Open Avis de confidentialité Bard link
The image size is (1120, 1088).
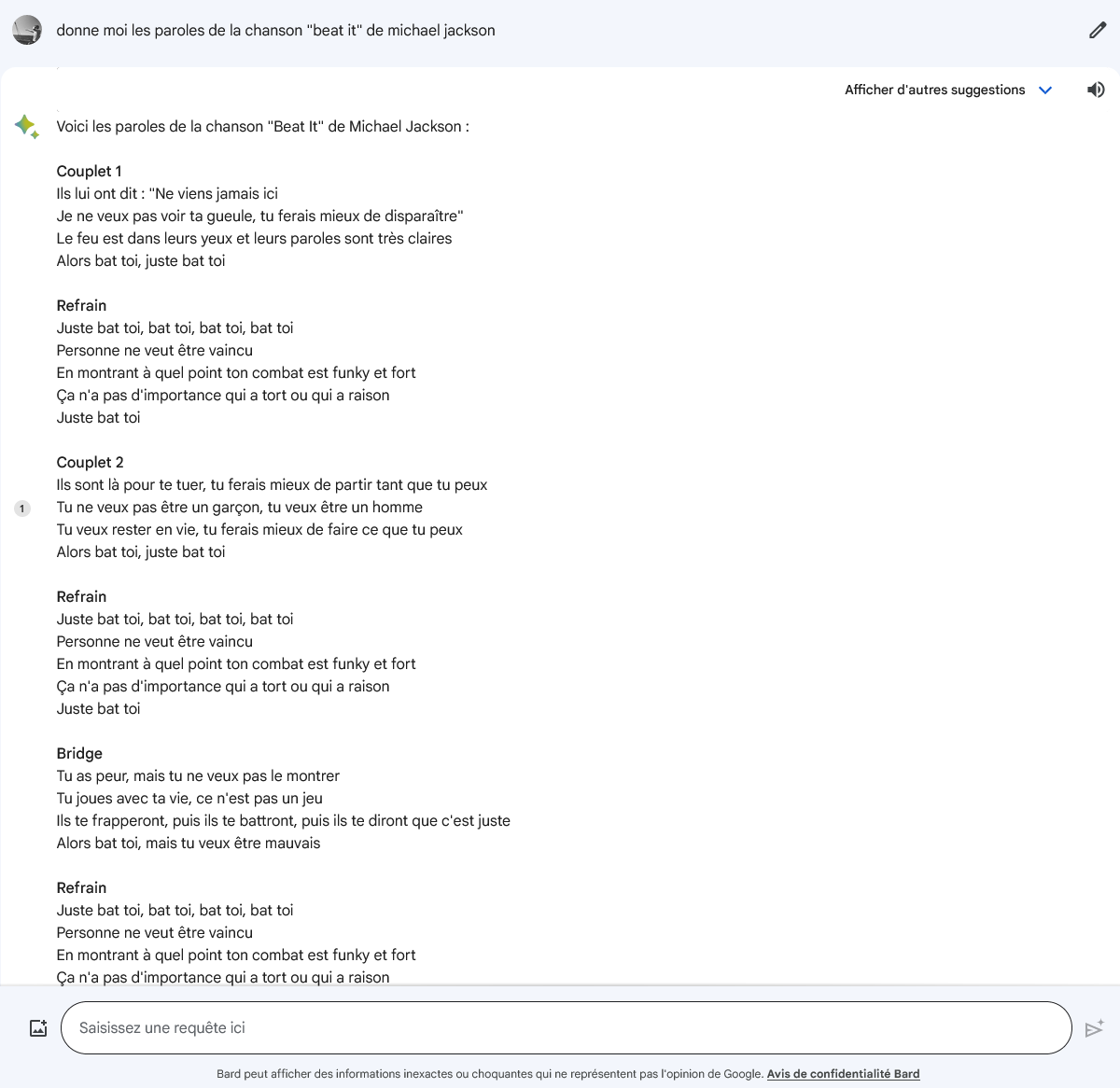pyautogui.click(x=843, y=1074)
